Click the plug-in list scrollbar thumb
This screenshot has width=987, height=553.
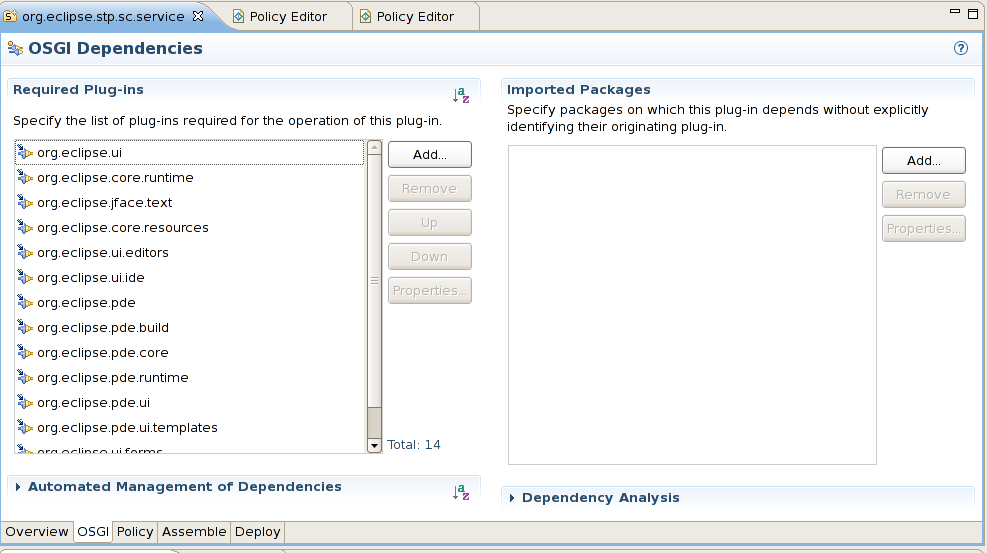[374, 280]
